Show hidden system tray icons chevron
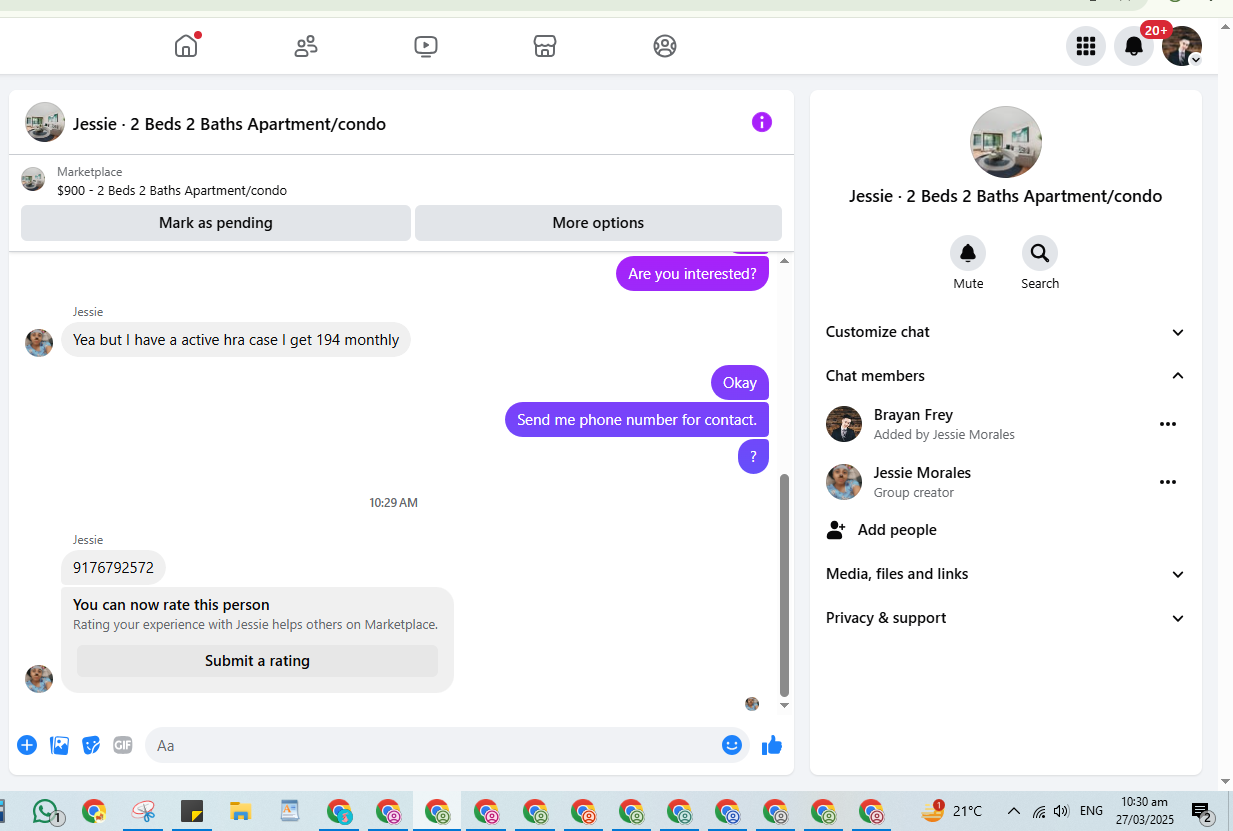Viewport: 1233px width, 831px height. (1013, 811)
